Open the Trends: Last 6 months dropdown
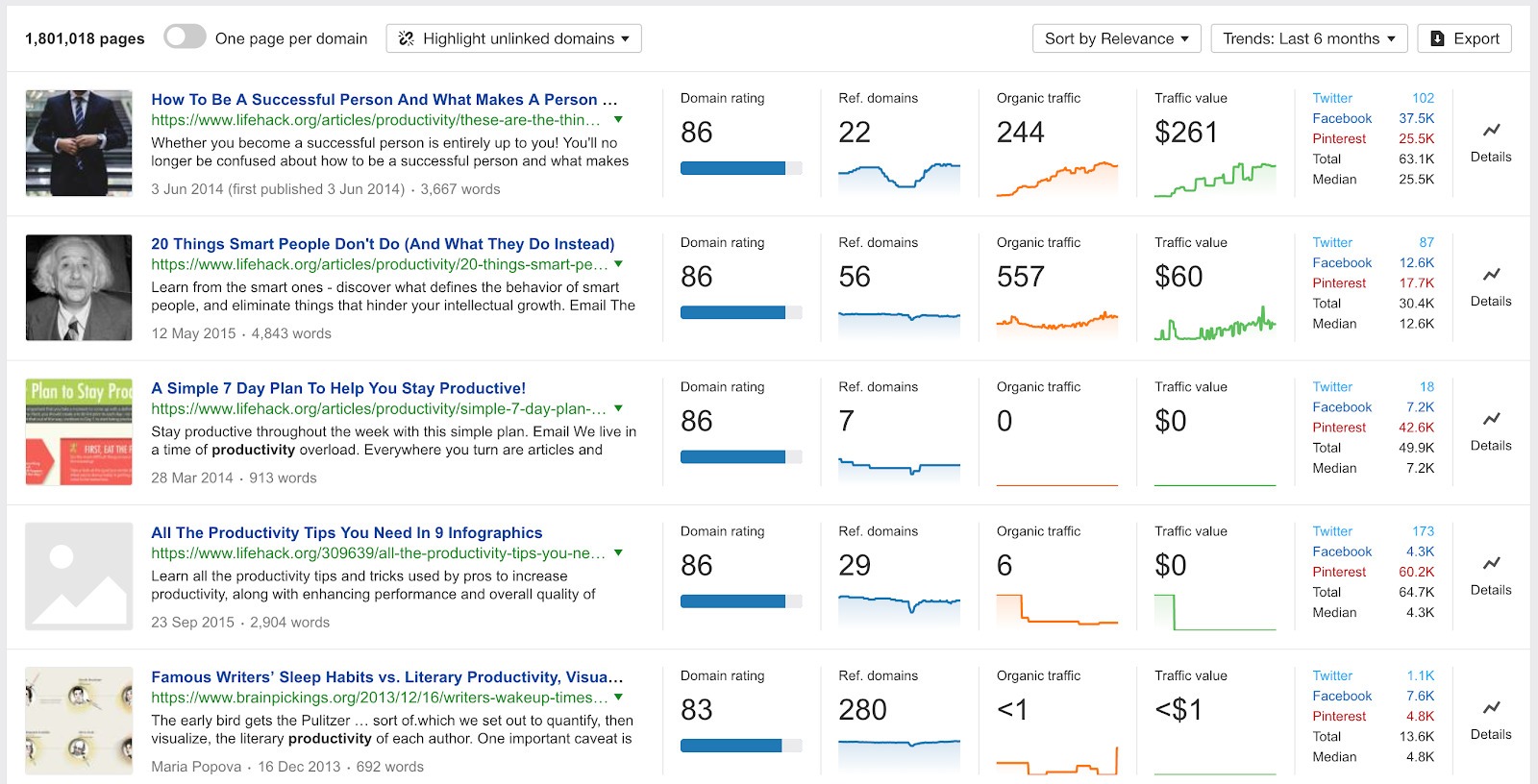1538x784 pixels. point(1308,38)
